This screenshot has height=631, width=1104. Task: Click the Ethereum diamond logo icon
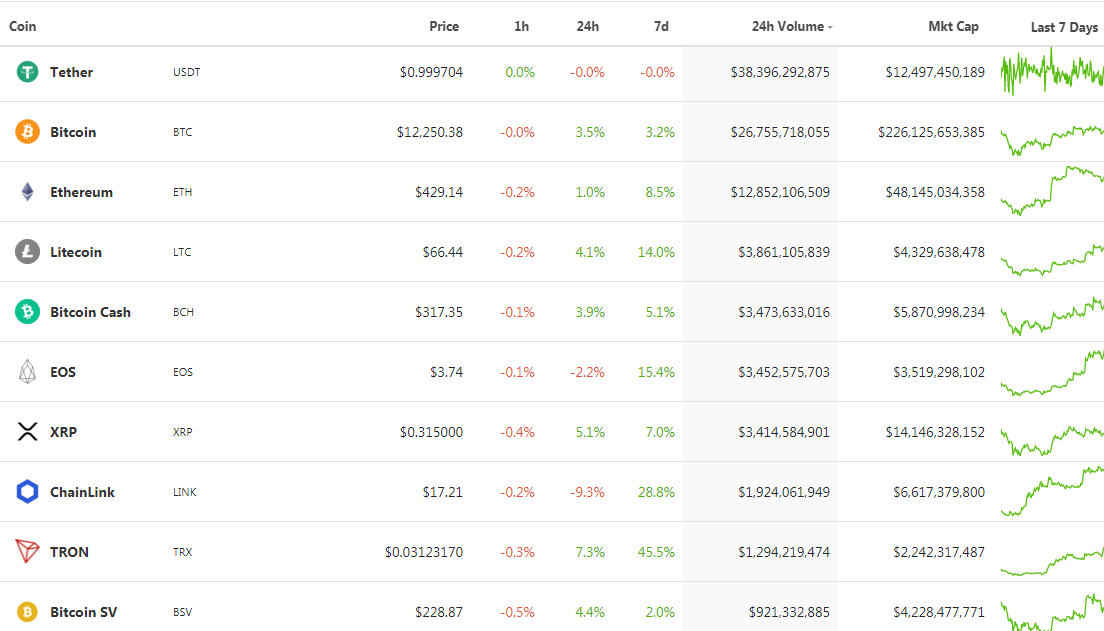click(27, 192)
